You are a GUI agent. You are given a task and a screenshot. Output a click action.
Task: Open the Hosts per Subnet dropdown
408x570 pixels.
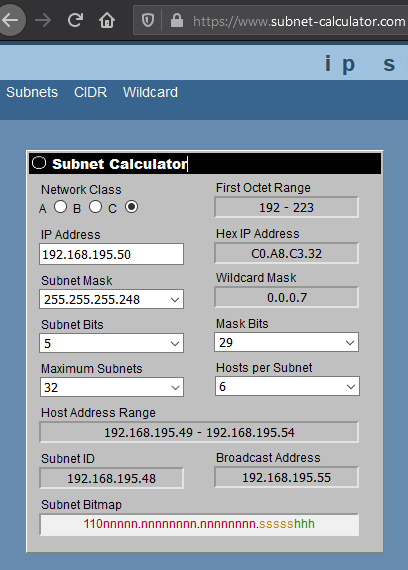click(287, 386)
